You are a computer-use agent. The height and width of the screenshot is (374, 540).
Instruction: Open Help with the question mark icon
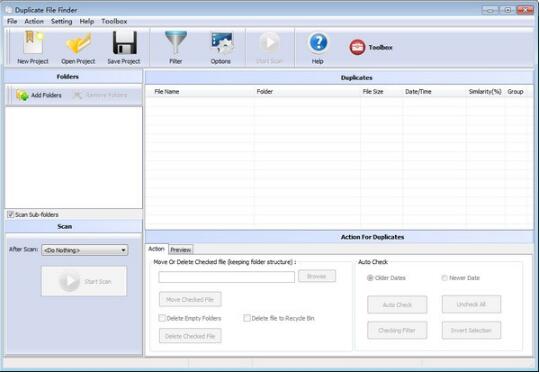[x=318, y=43]
